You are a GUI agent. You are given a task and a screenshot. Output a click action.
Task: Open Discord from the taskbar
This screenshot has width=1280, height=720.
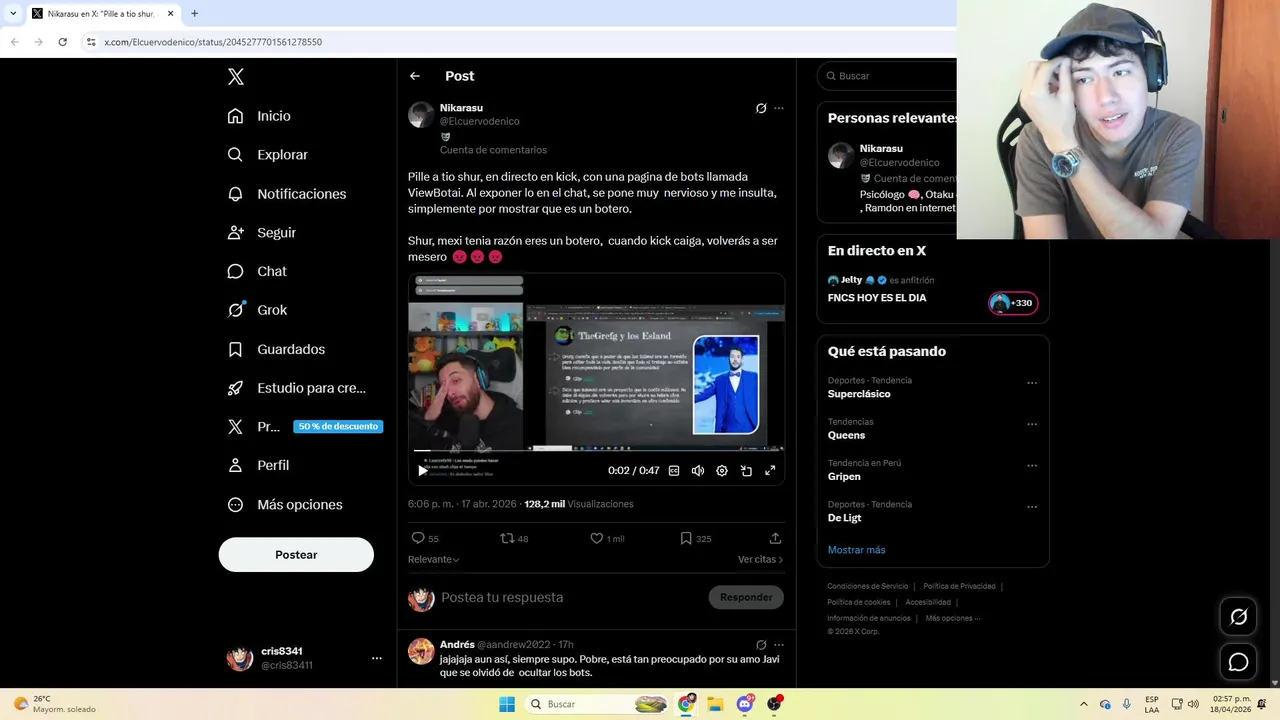[745, 704]
